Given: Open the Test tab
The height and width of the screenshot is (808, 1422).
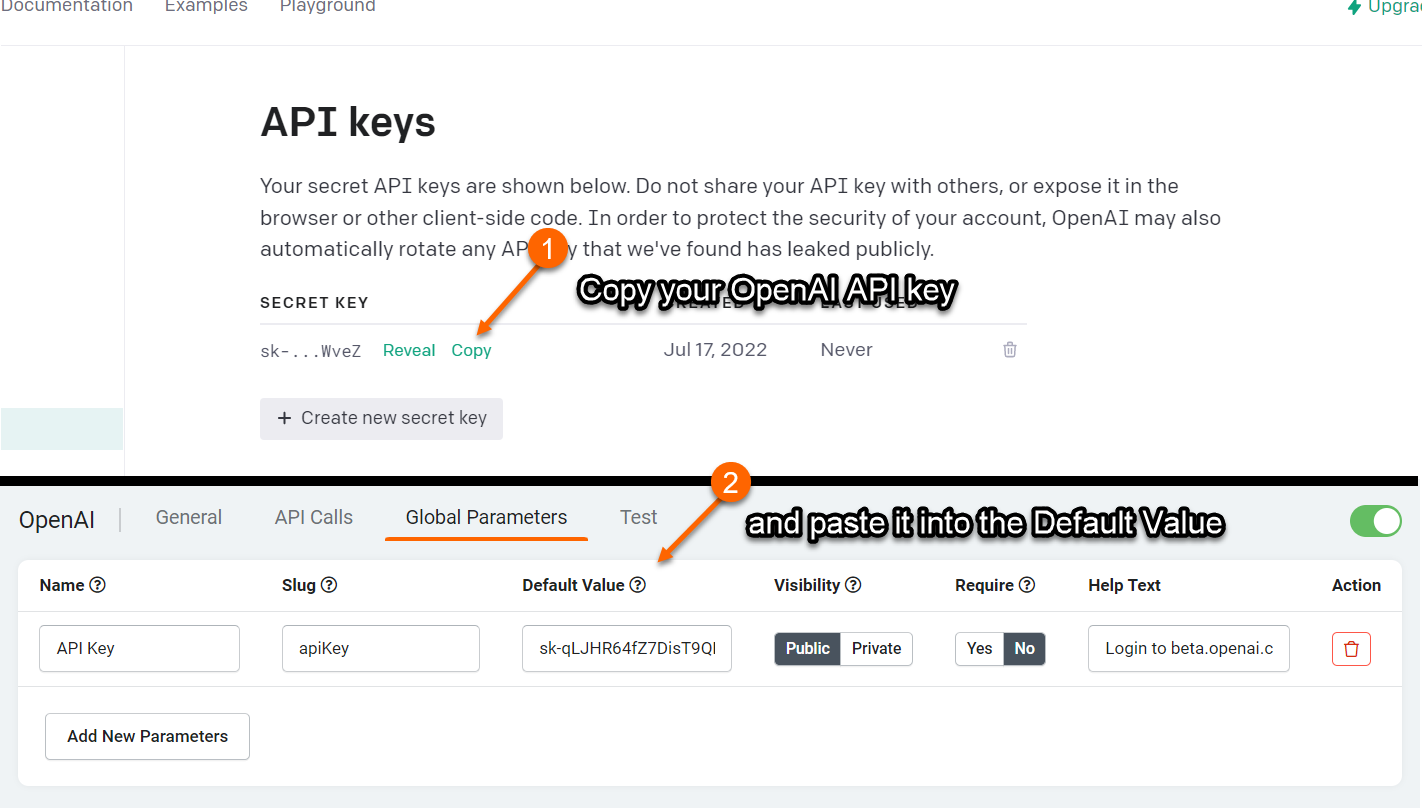Looking at the screenshot, I should [x=638, y=517].
